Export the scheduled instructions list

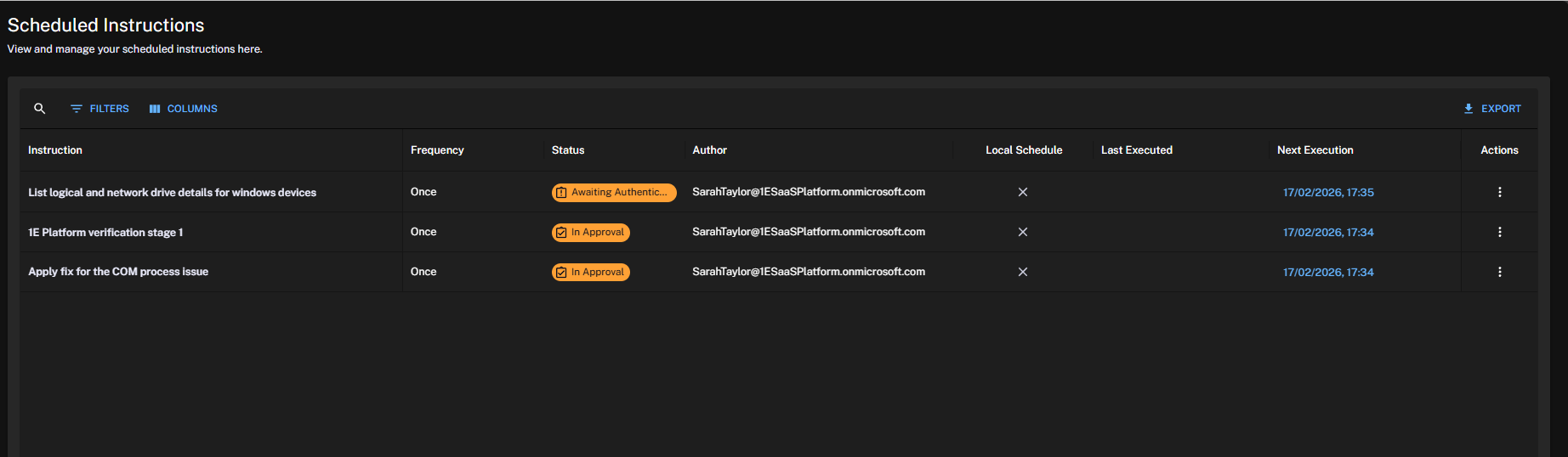[1491, 109]
